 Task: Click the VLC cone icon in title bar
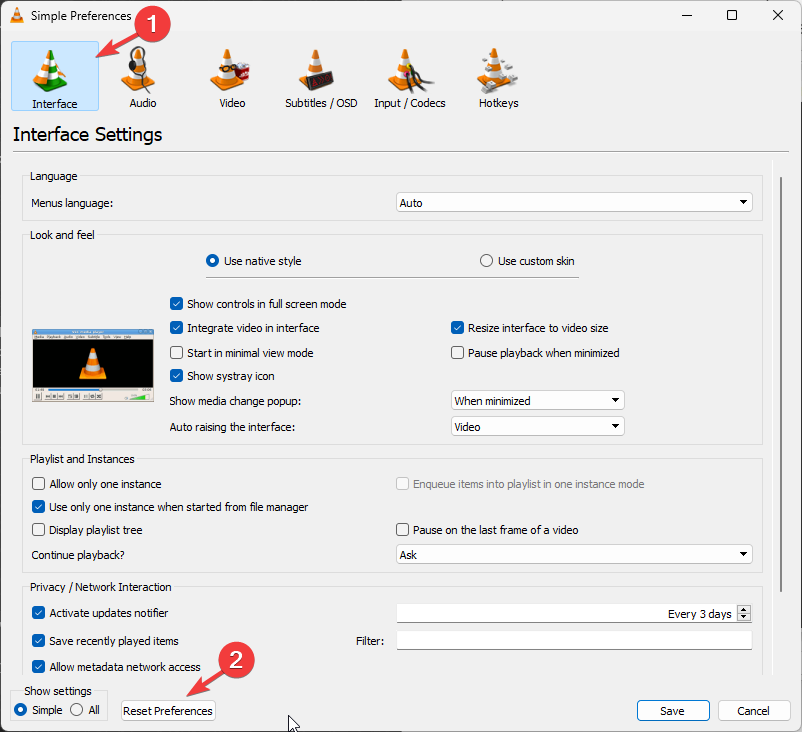click(17, 15)
